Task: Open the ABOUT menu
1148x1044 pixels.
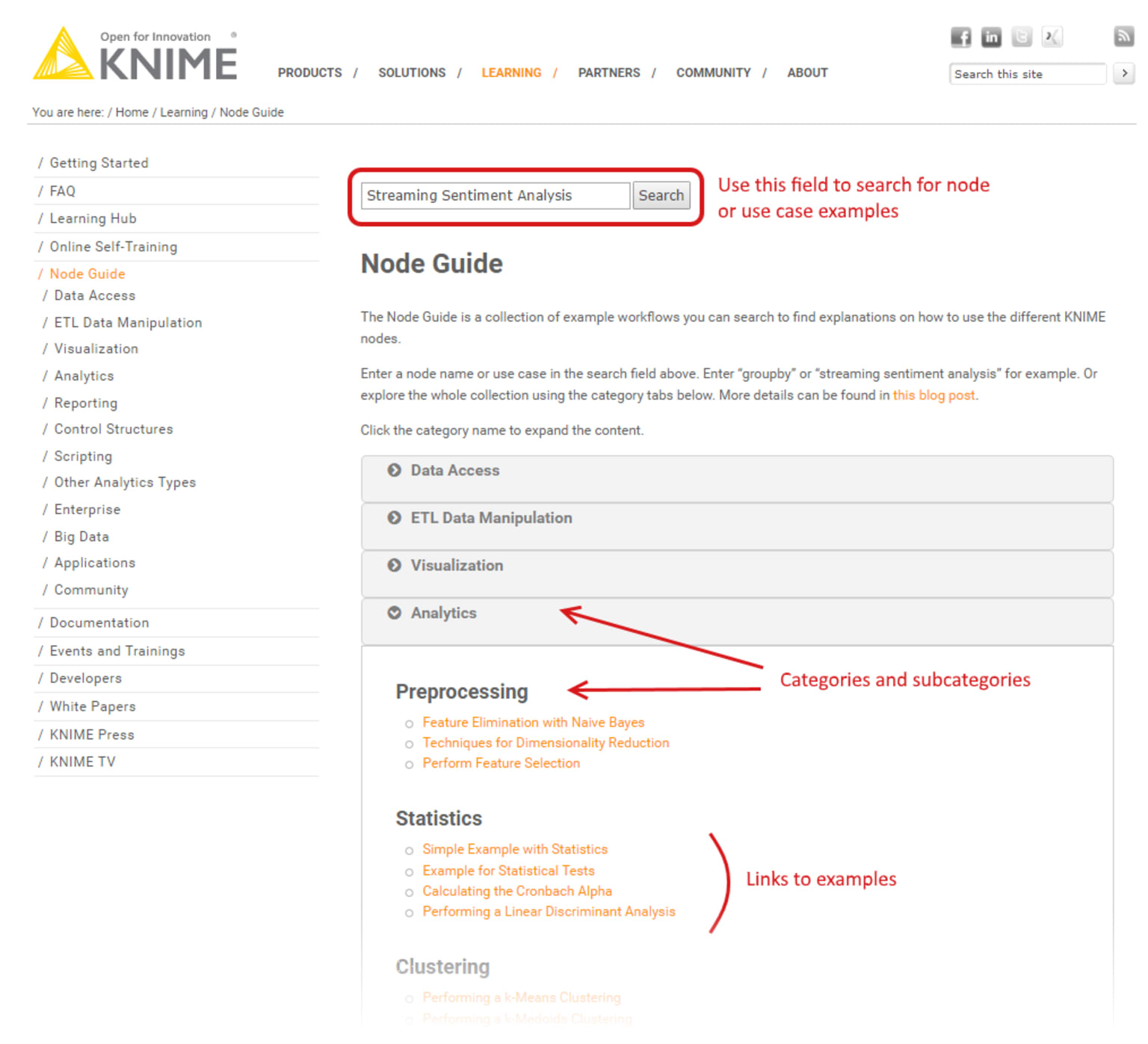Action: (807, 72)
